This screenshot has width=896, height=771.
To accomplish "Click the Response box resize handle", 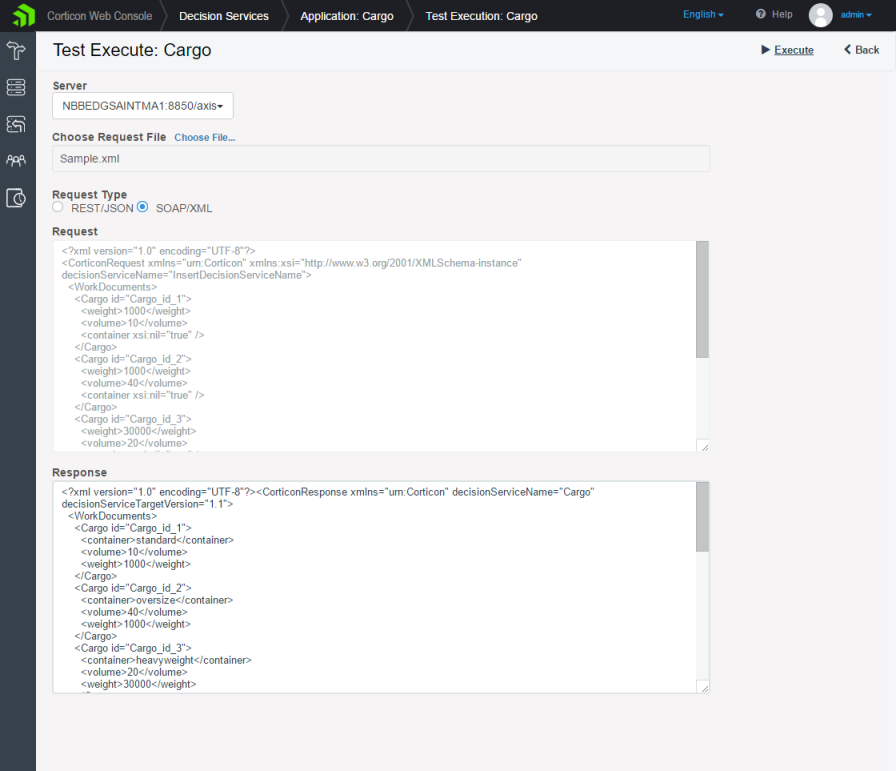I will (x=704, y=688).
